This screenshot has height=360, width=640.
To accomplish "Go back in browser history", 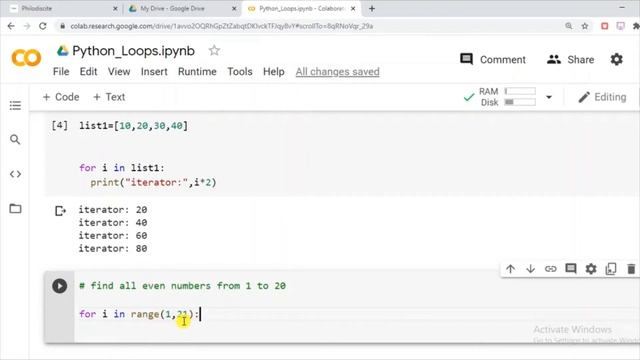I will point(11,26).
